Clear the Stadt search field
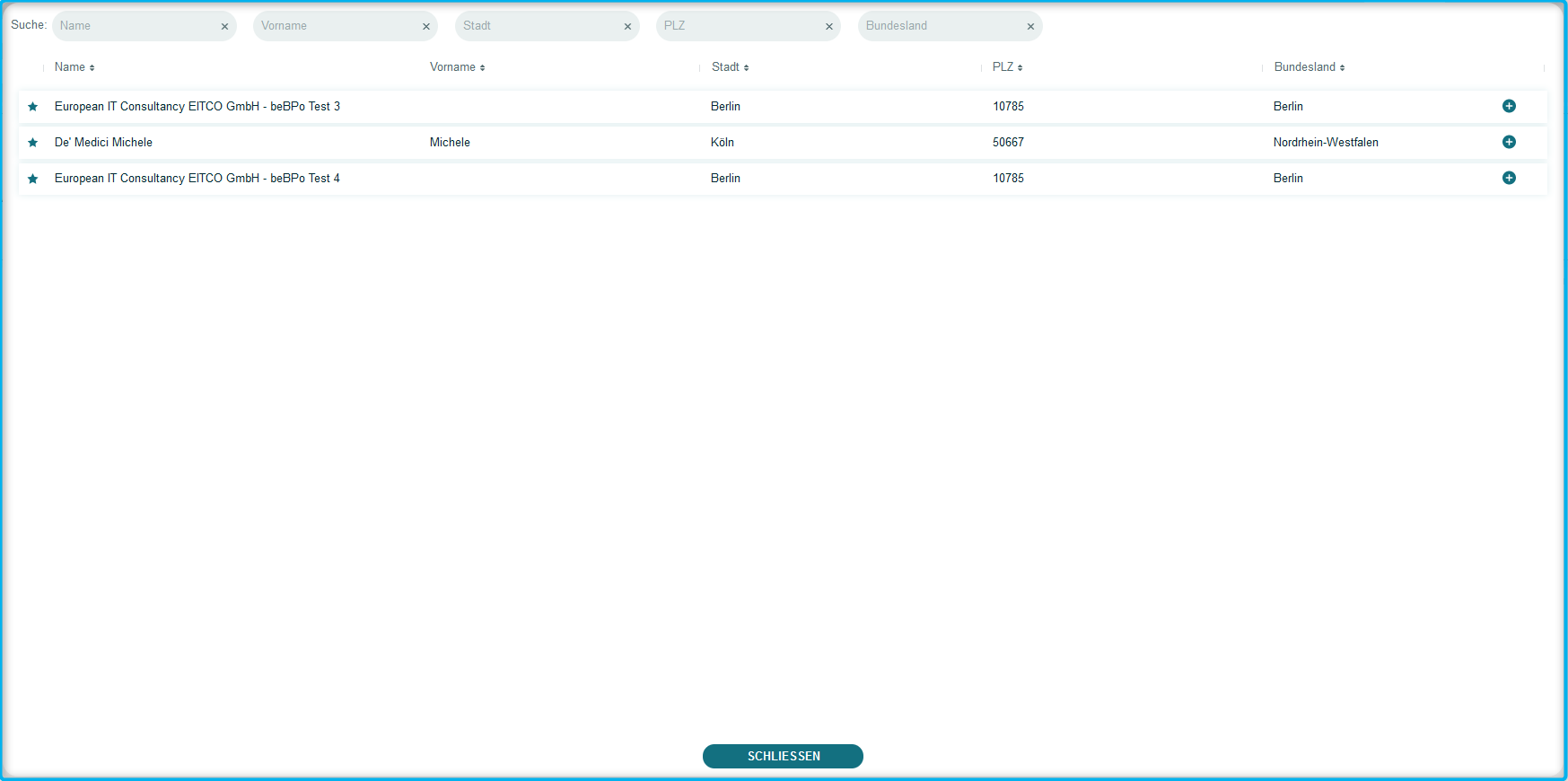Screen dimensions: 1568x781 coord(627,27)
